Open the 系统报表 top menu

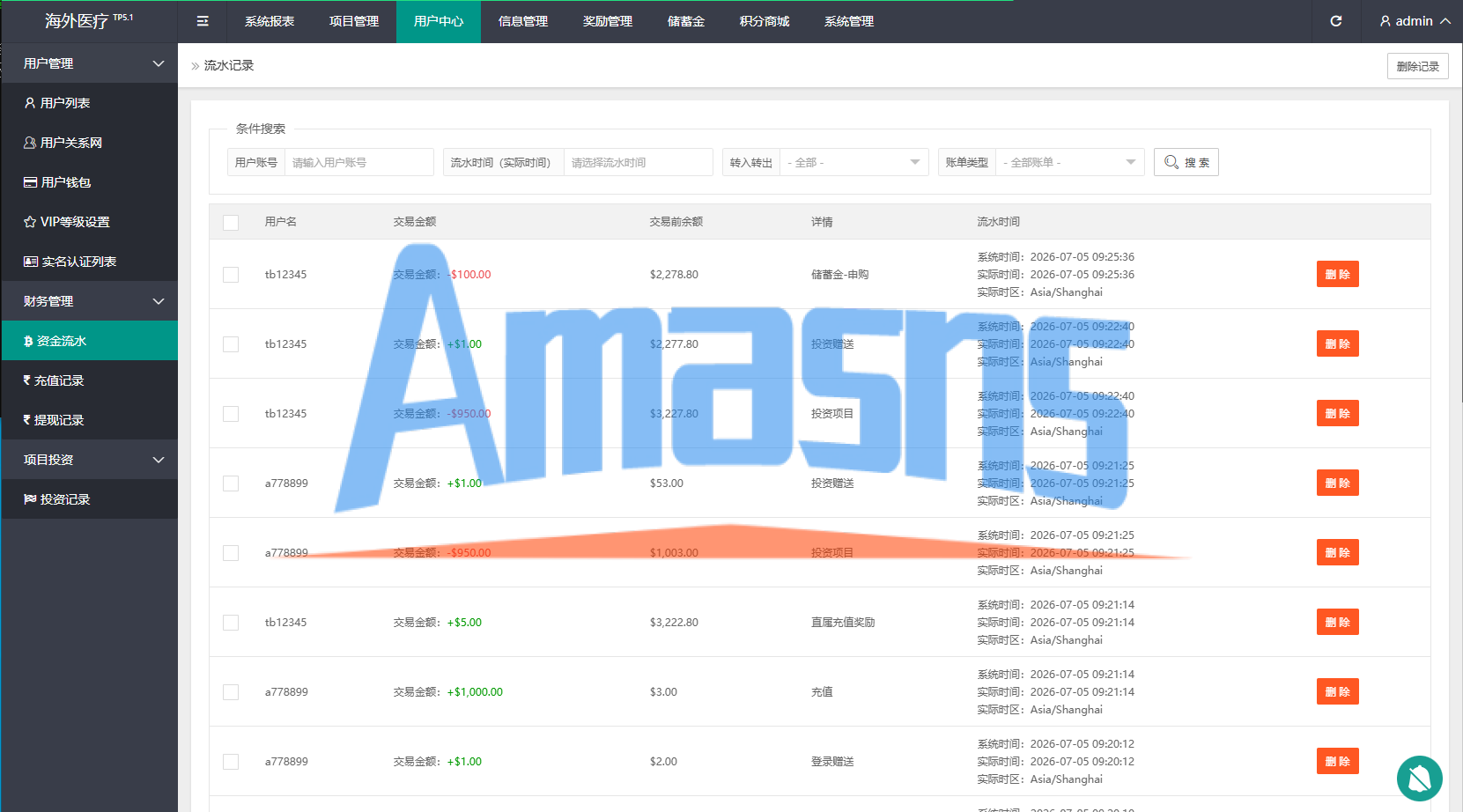[x=270, y=21]
